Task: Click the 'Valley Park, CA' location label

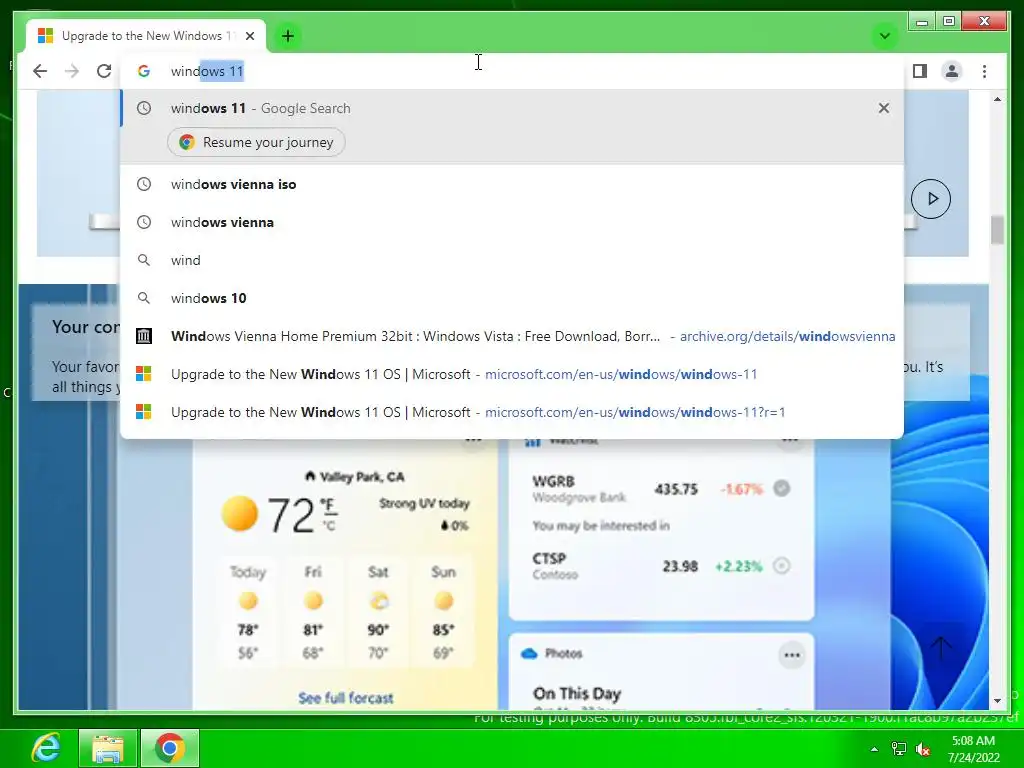Action: pyautogui.click(x=355, y=477)
